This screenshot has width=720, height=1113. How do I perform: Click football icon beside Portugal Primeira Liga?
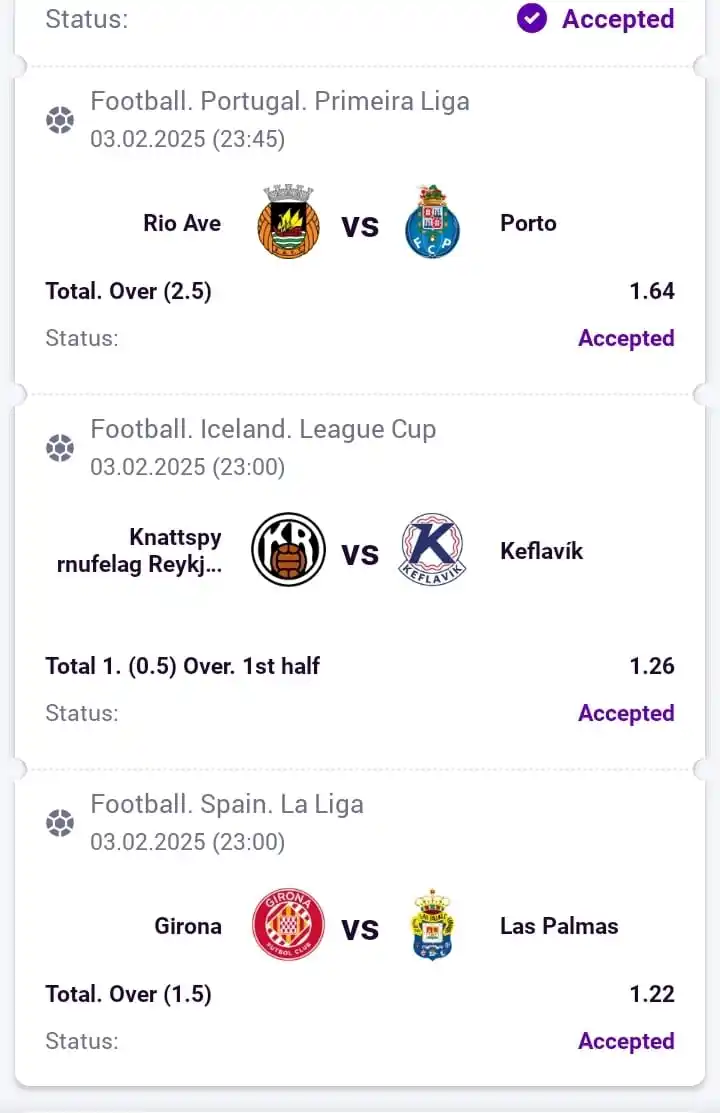(x=60, y=120)
